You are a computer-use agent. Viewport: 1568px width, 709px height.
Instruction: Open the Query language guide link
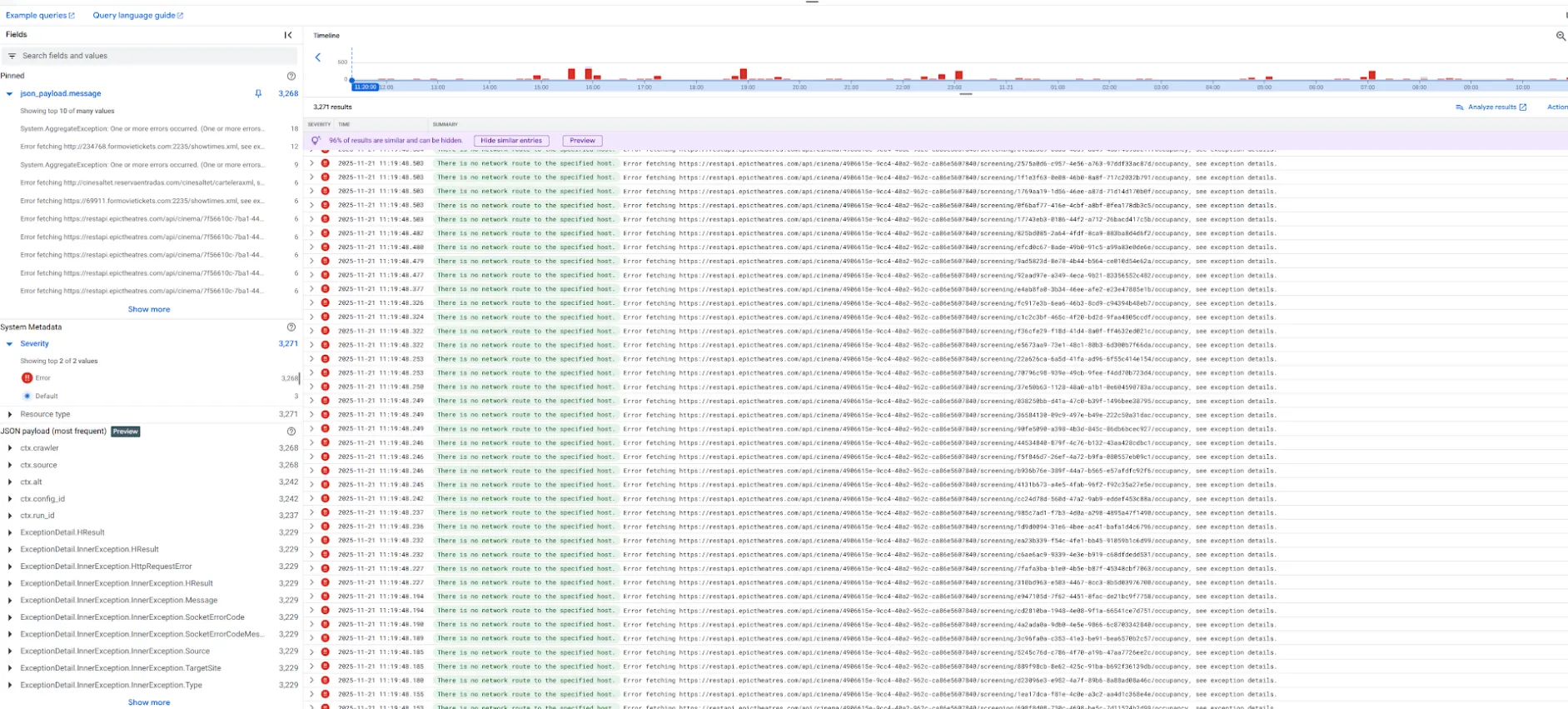click(x=138, y=15)
